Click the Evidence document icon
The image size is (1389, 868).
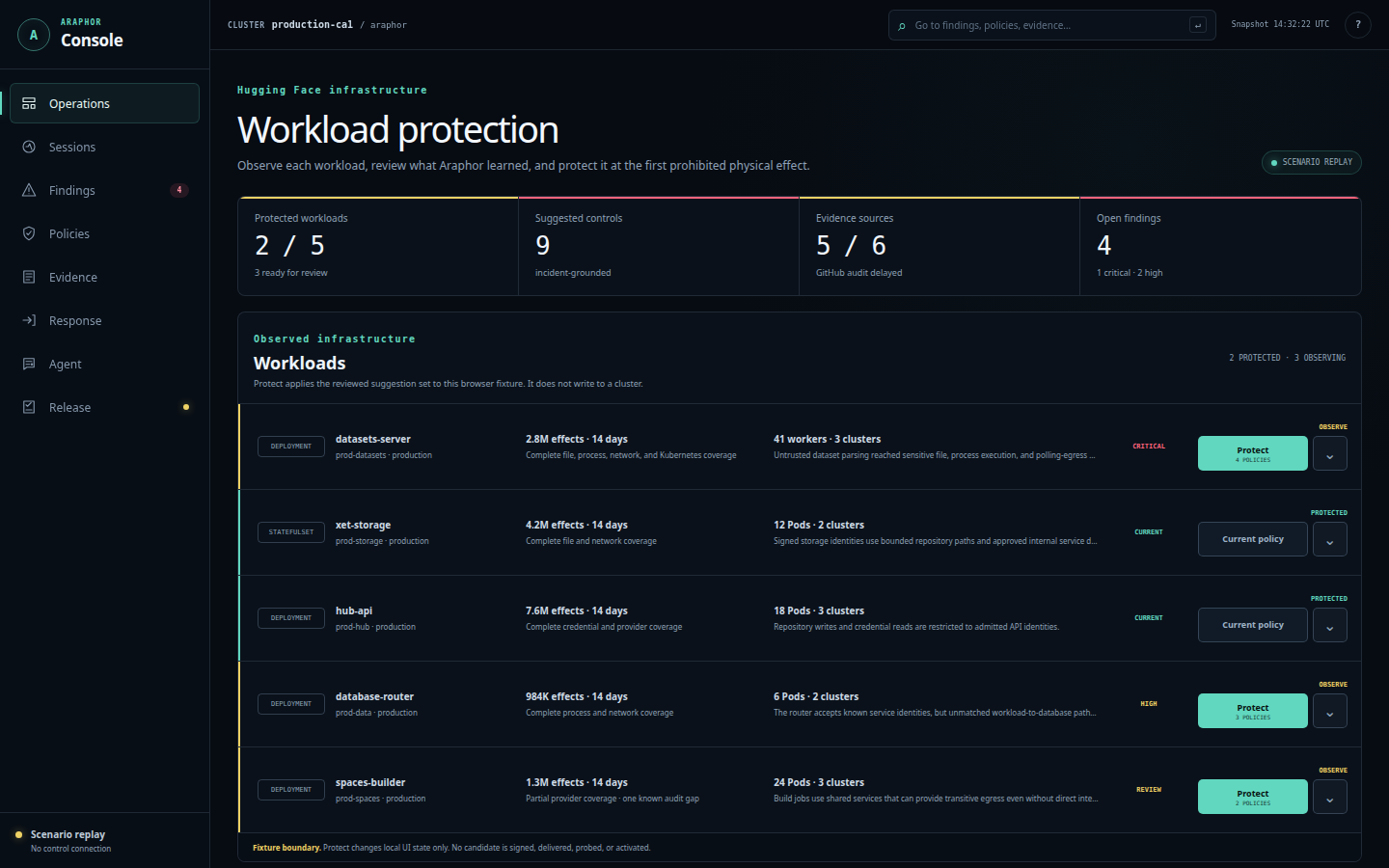pos(29,277)
